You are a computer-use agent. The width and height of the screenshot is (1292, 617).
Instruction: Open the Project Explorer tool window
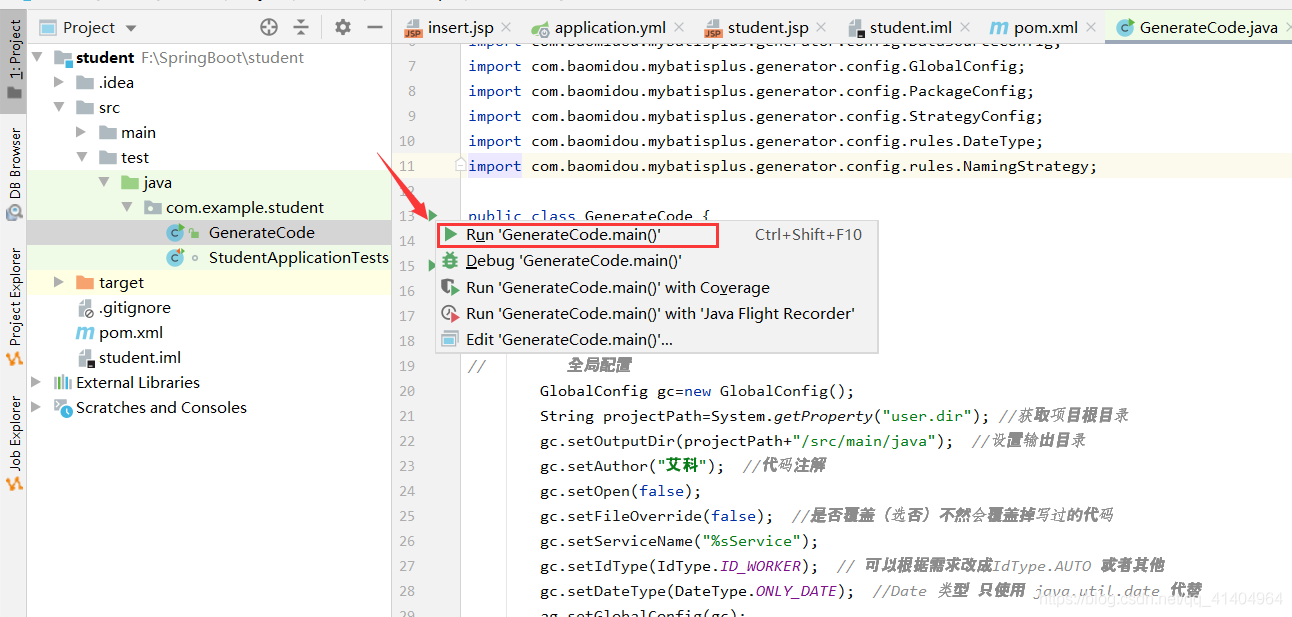pos(14,290)
